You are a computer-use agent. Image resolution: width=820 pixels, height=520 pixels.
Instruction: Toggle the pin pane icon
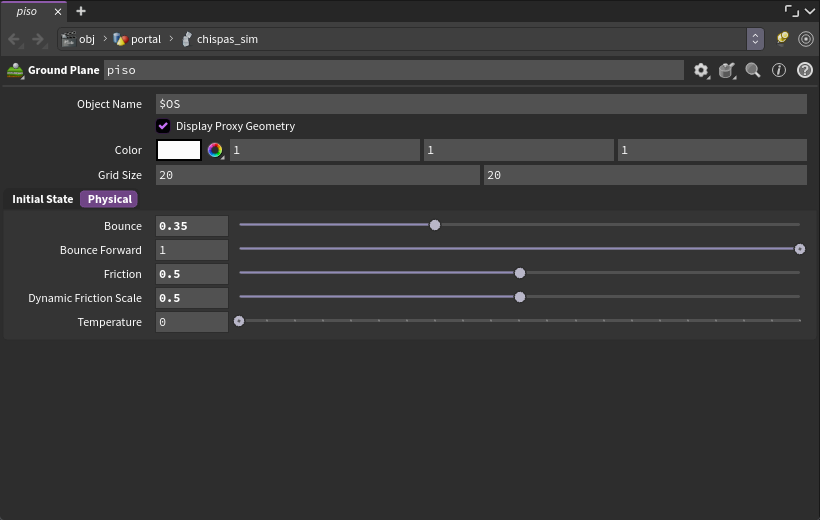[782, 39]
